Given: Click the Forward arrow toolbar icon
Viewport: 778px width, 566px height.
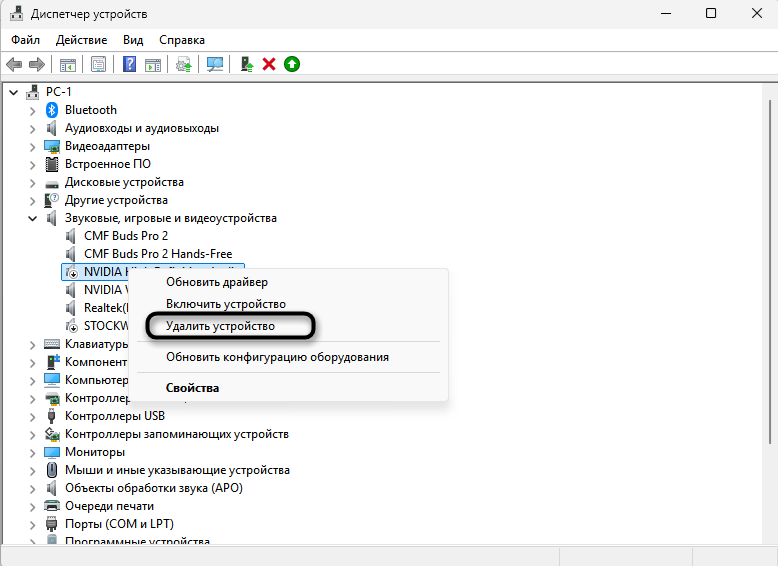Looking at the screenshot, I should (37, 64).
